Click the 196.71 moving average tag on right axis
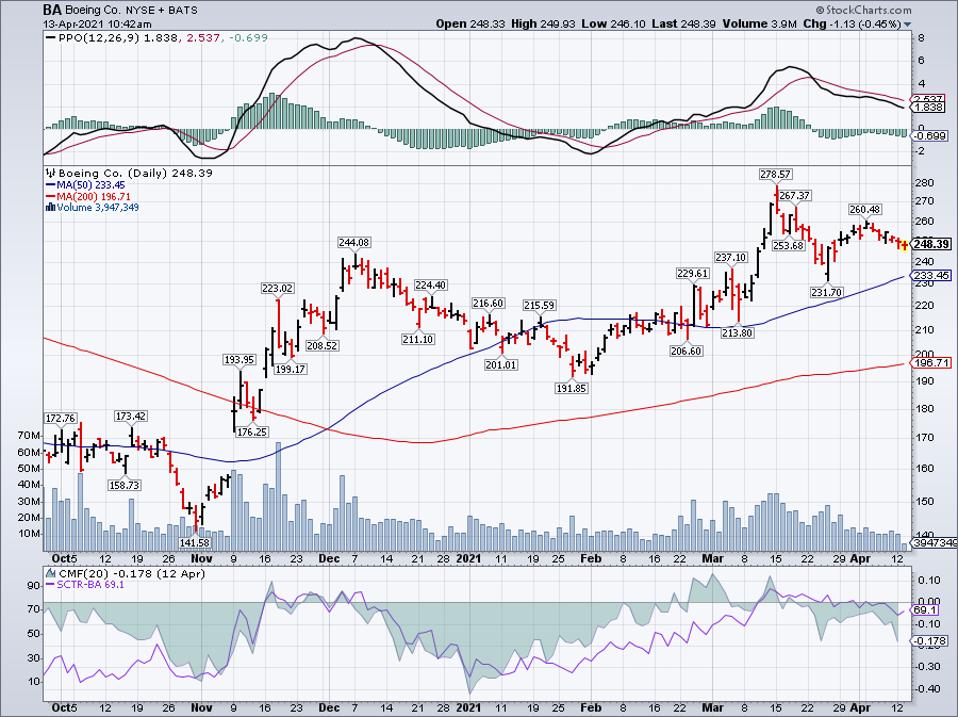This screenshot has height=717, width=958. pos(931,363)
